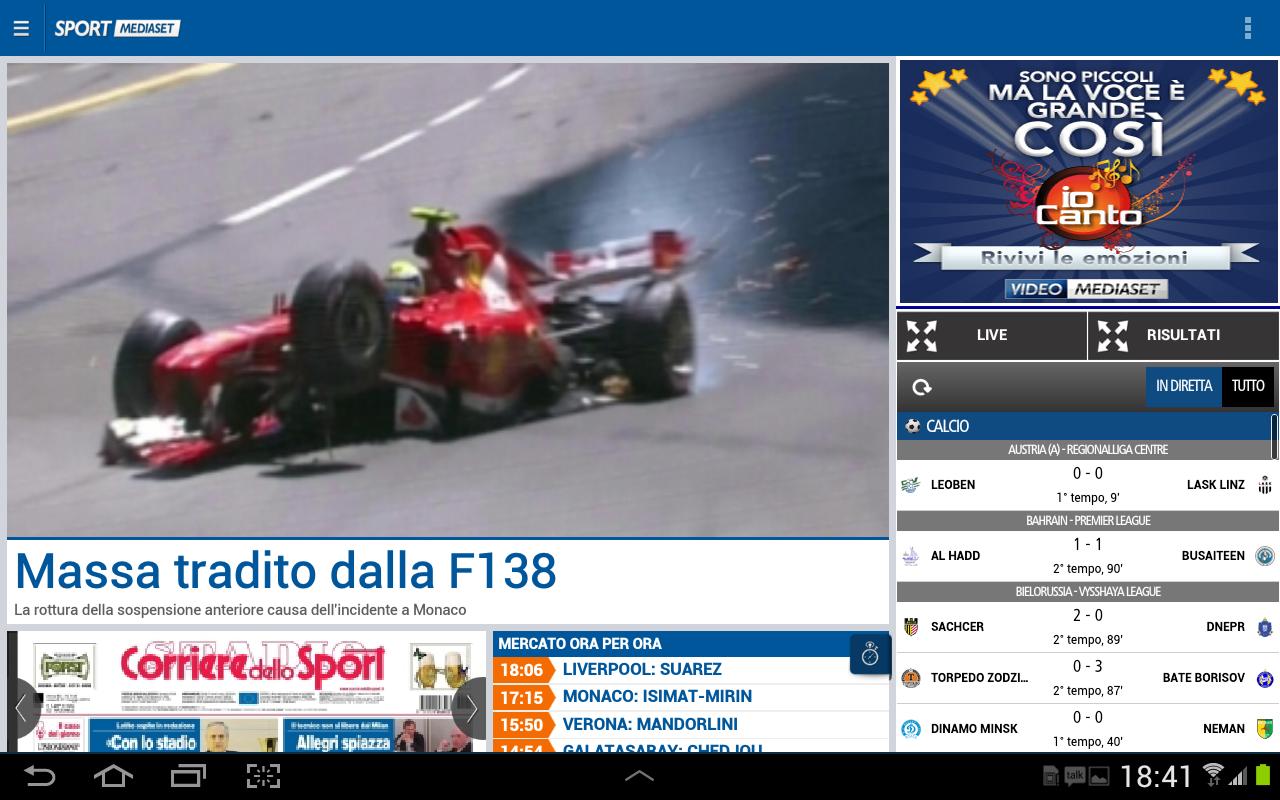Tap the Leoben club crest

click(x=911, y=484)
